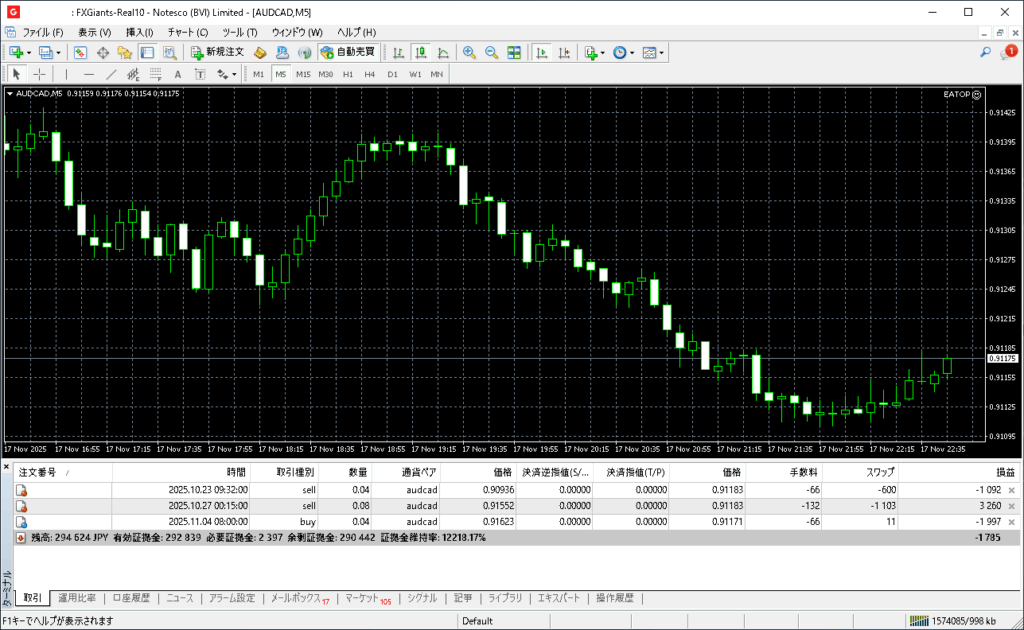Open the new chart dropdown arrow
Screen dimensions: 1024x630
coord(29,52)
